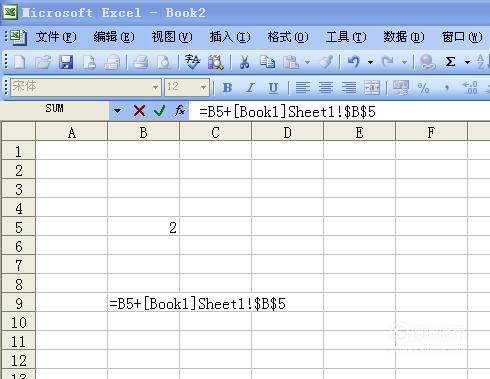Toggle align left in the formatting toolbar
Screen dimensions: 490x379
[303, 88]
